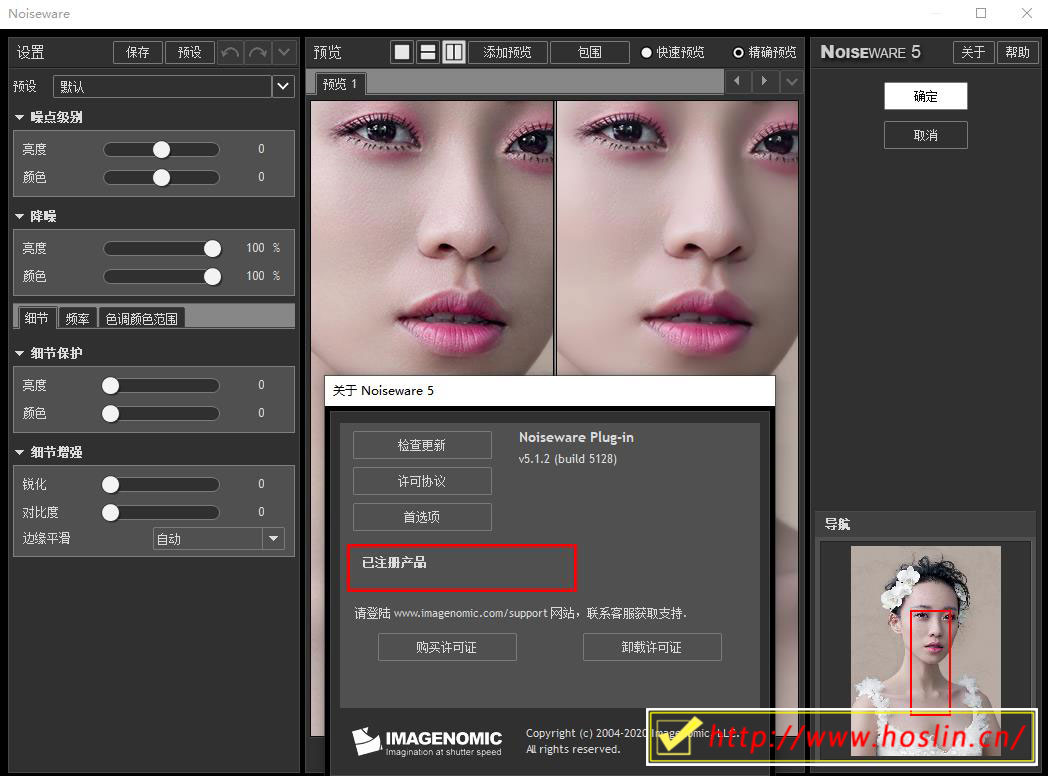1048x776 pixels.
Task: Collapse the 噪点级别 section
Action: (19, 118)
